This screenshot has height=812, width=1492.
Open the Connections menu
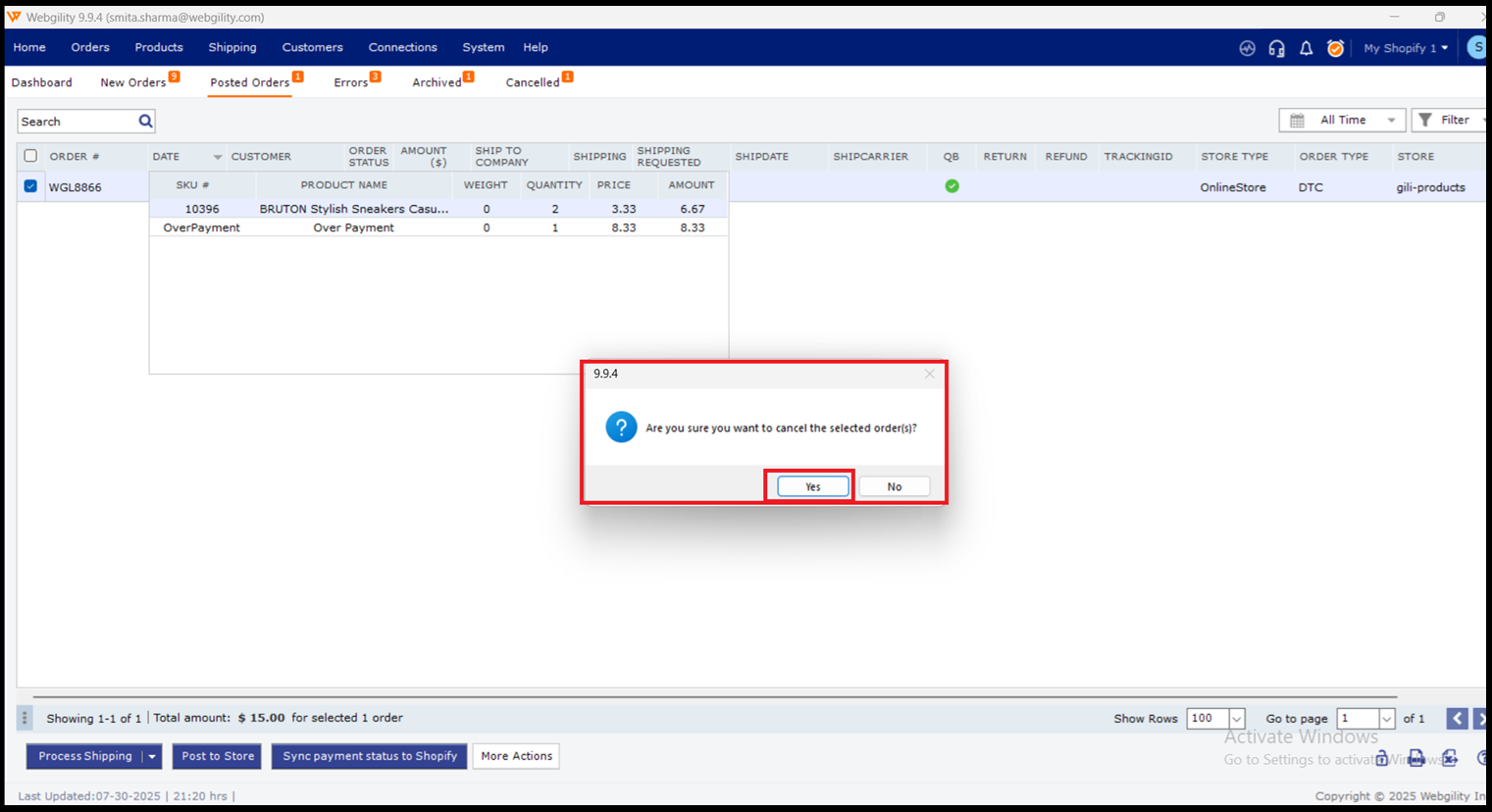point(402,47)
